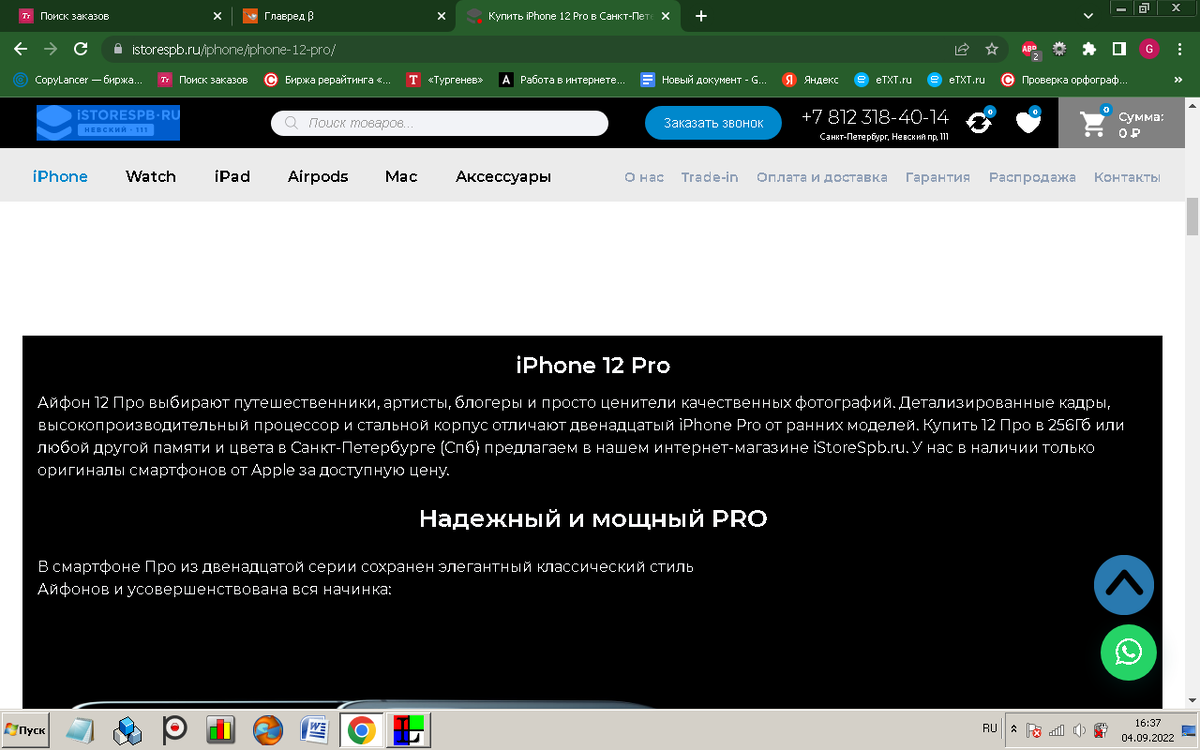Reload the page in Chrome
Screen dimensions: 1200x750
[81, 48]
